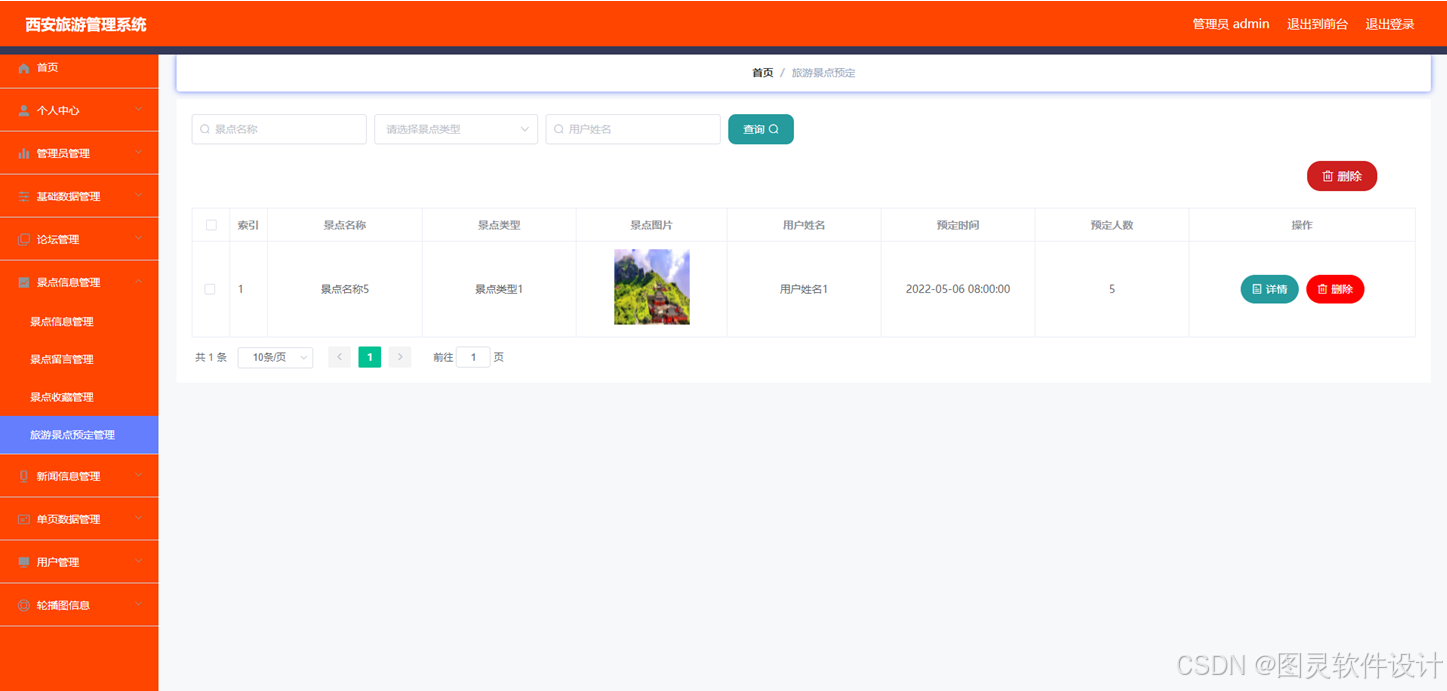
Task: Expand the 新闻信息管理 menu chevron
Action: click(x=139, y=476)
